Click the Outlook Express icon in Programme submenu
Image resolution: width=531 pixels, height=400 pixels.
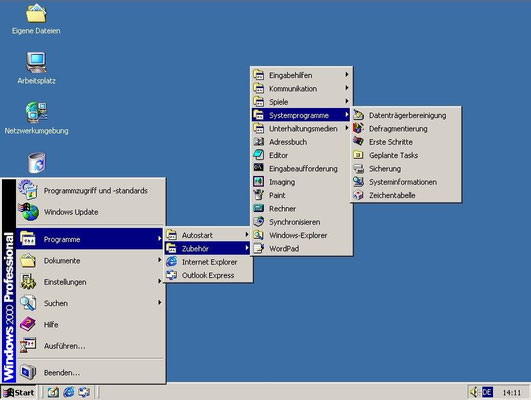[172, 275]
